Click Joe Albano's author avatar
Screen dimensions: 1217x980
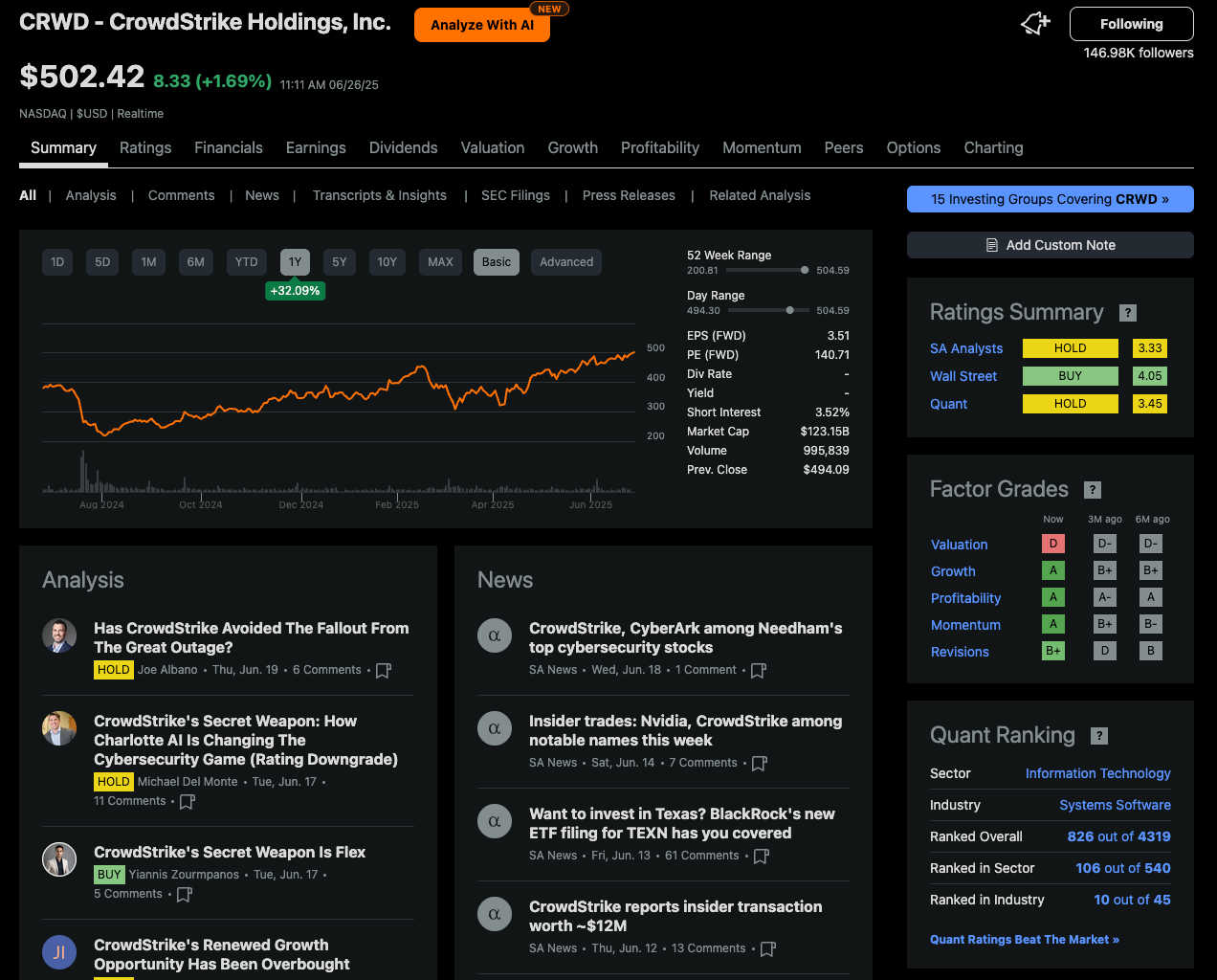pyautogui.click(x=59, y=636)
